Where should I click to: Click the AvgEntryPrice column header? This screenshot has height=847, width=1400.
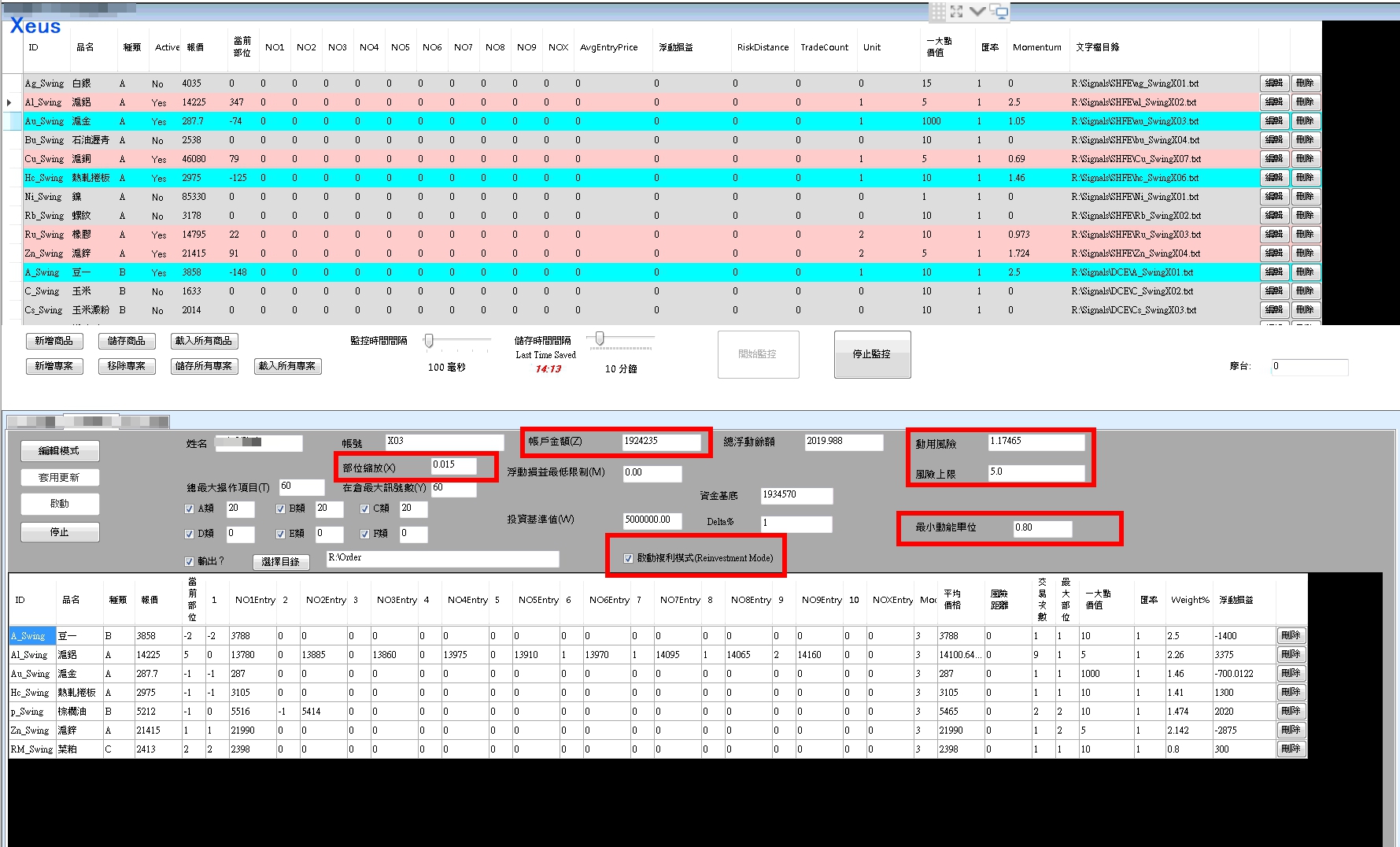tap(609, 47)
